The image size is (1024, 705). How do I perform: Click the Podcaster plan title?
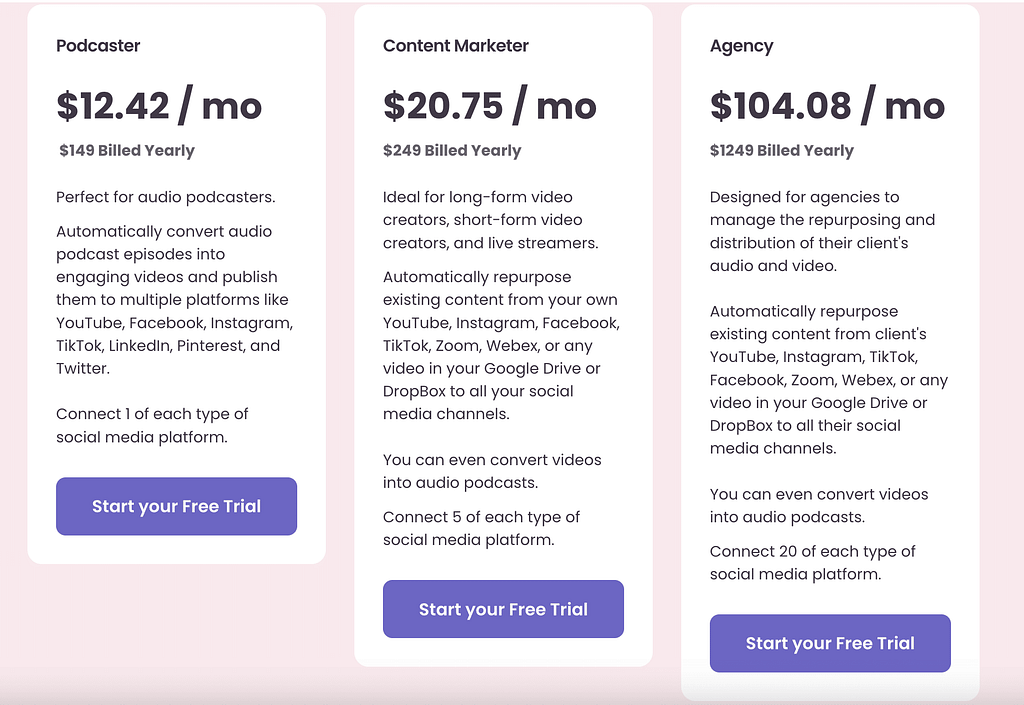(x=98, y=46)
